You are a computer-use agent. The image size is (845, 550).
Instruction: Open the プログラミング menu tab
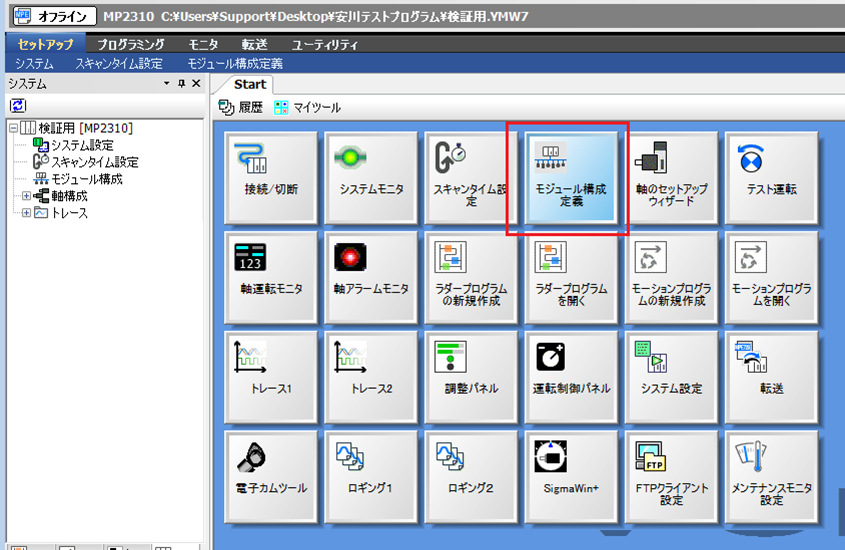pos(130,44)
